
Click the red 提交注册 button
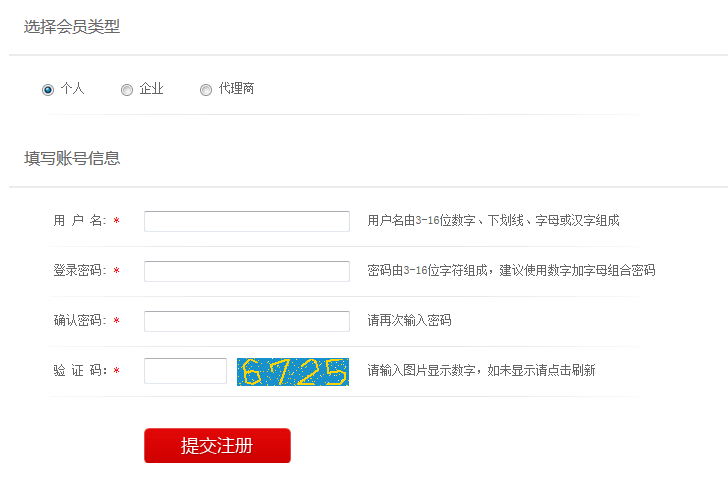point(217,445)
